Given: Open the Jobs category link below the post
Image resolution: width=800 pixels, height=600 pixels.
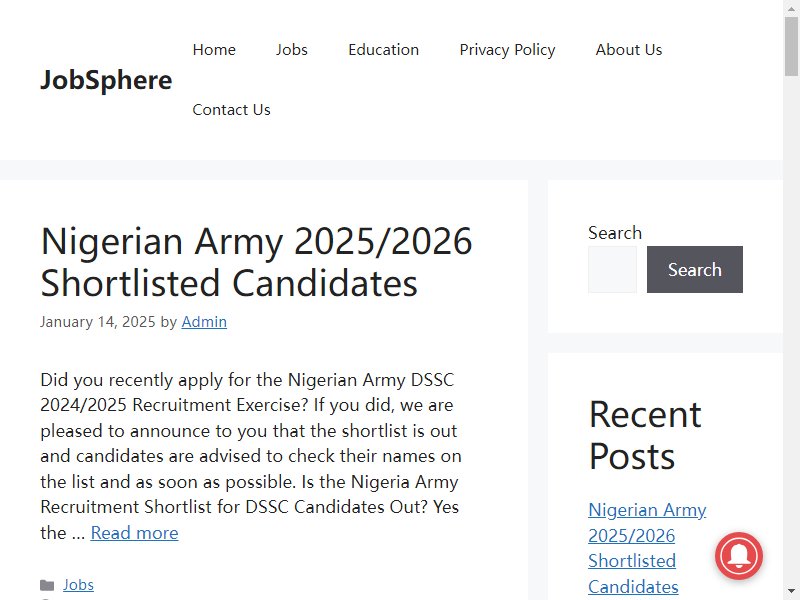Looking at the screenshot, I should point(79,585).
